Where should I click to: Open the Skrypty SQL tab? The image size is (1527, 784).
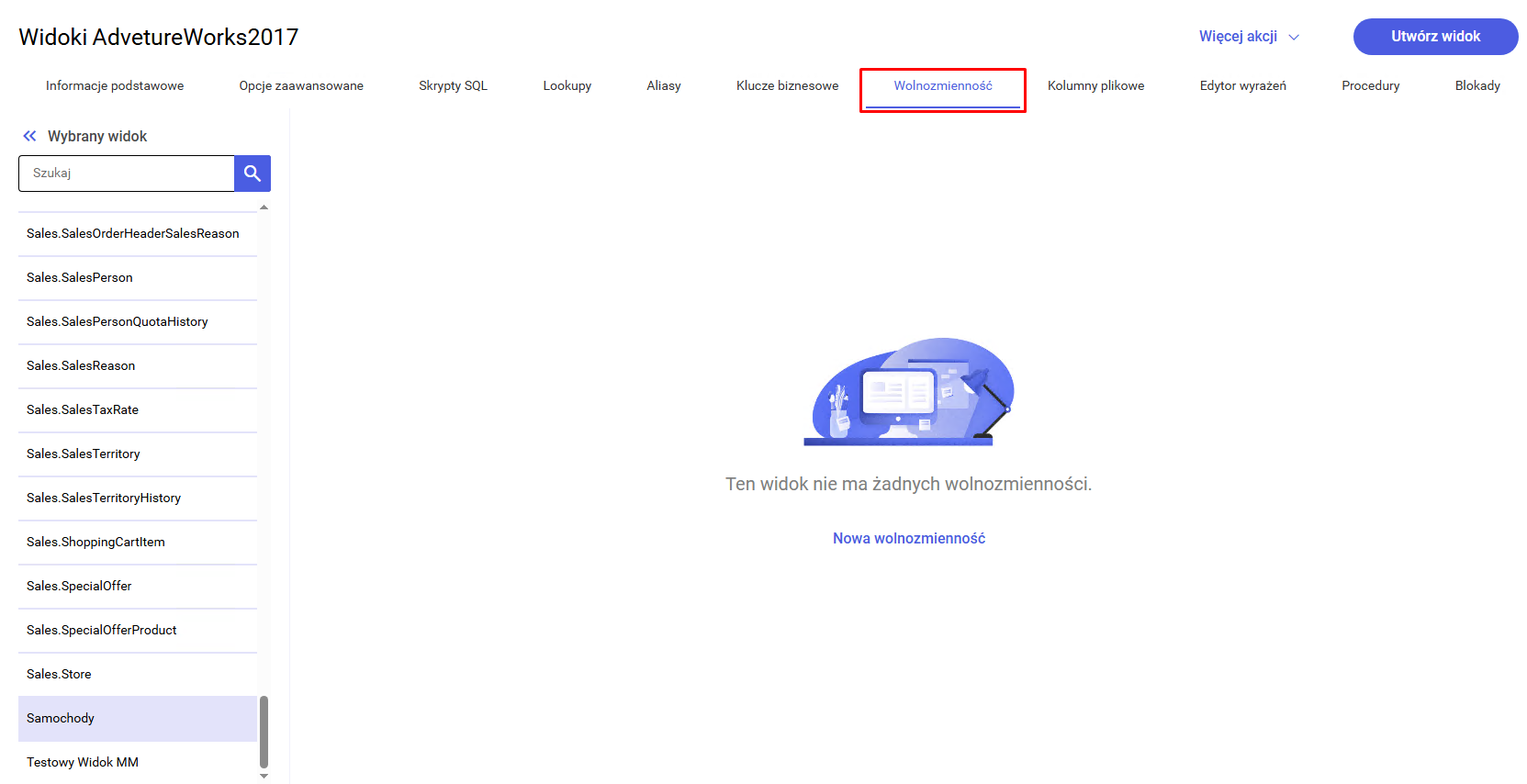click(453, 85)
